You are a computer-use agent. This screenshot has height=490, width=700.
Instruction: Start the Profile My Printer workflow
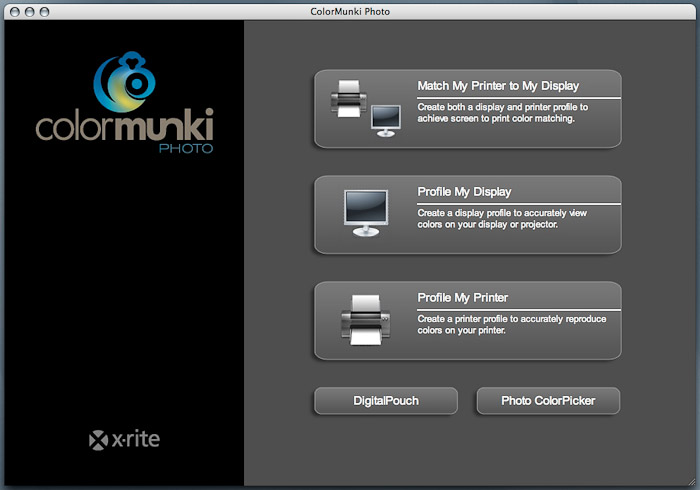point(463,298)
